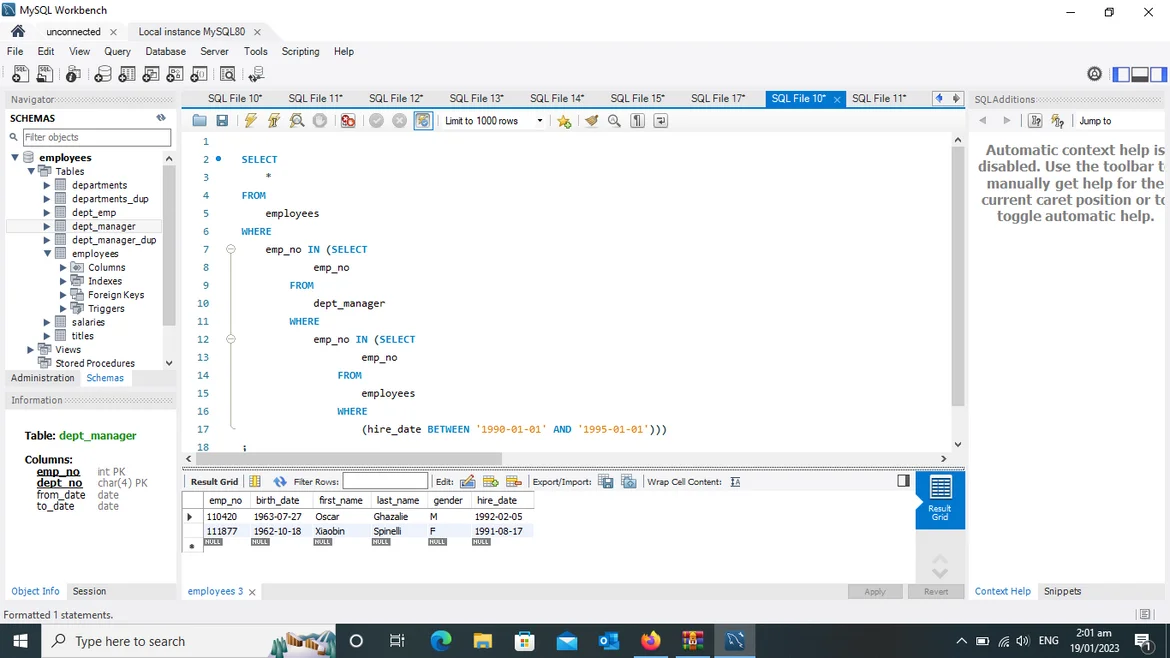1170x658 pixels.
Task: Open the Database menu
Action: 165,52
